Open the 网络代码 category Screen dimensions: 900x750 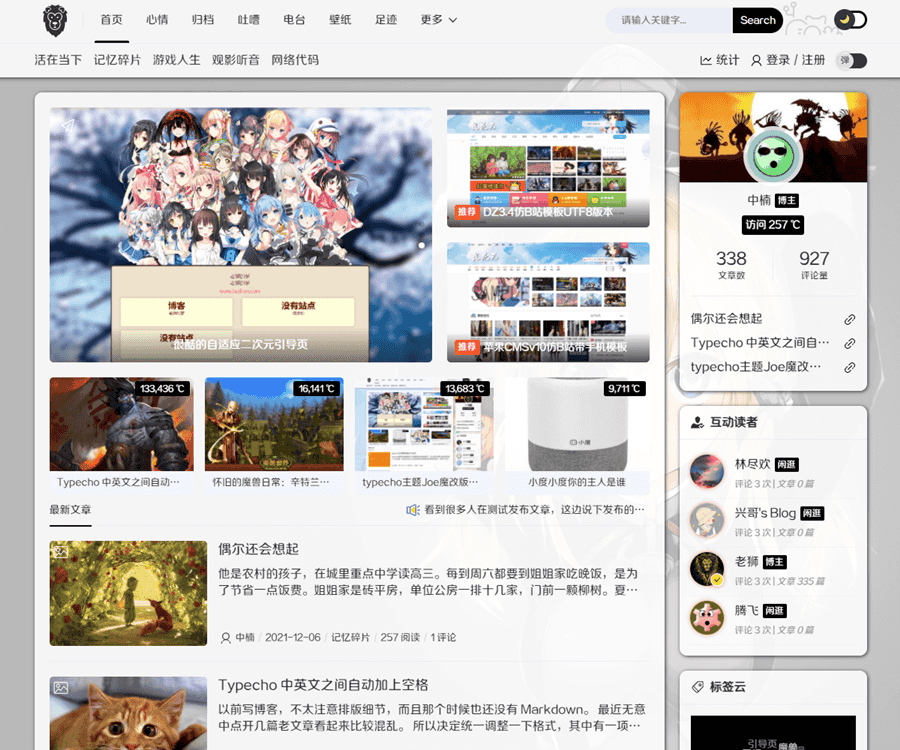(295, 60)
